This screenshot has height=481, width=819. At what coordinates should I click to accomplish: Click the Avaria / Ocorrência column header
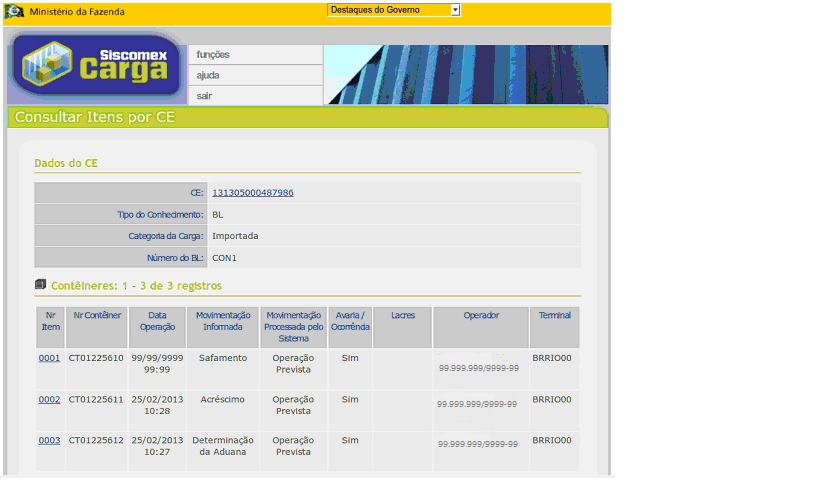tap(350, 327)
